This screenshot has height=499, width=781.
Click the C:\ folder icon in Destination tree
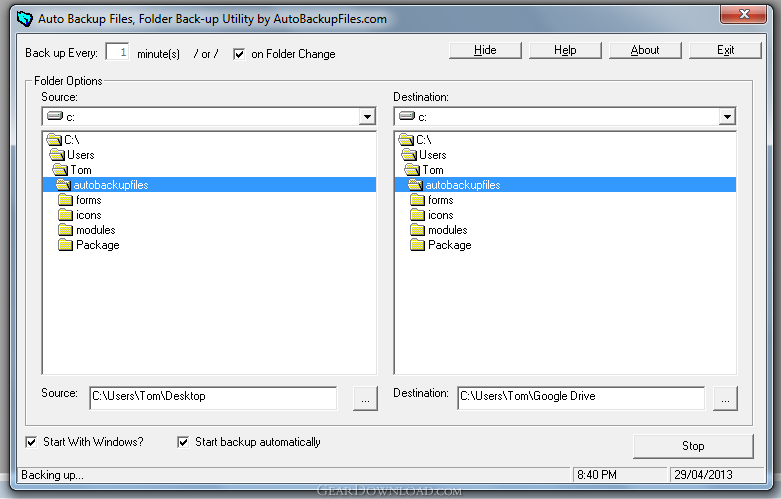coord(406,139)
